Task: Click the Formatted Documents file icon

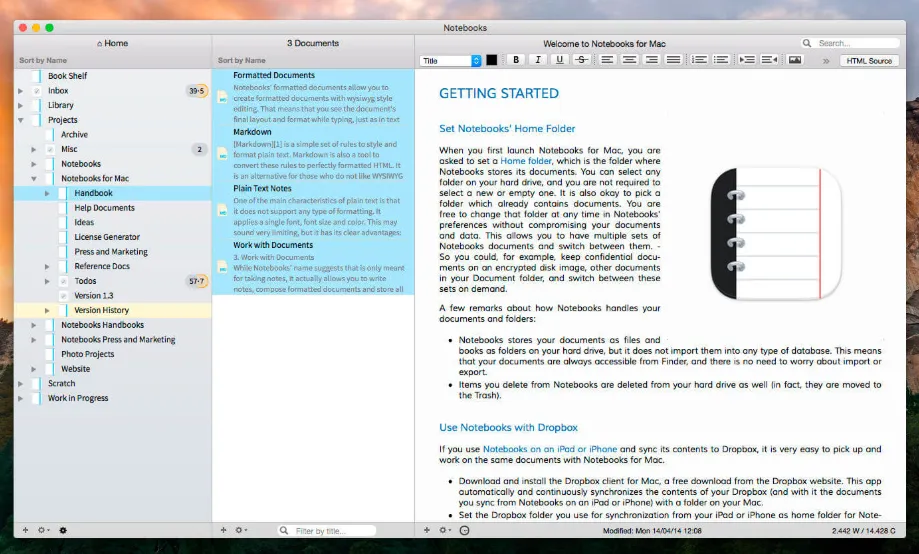Action: point(223,98)
